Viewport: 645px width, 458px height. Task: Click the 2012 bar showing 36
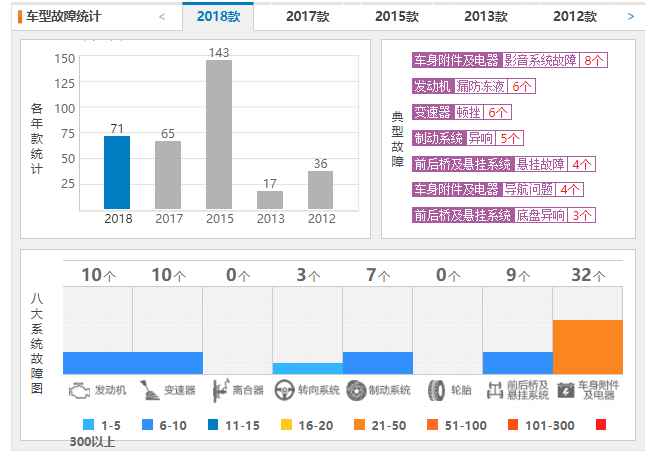click(320, 190)
